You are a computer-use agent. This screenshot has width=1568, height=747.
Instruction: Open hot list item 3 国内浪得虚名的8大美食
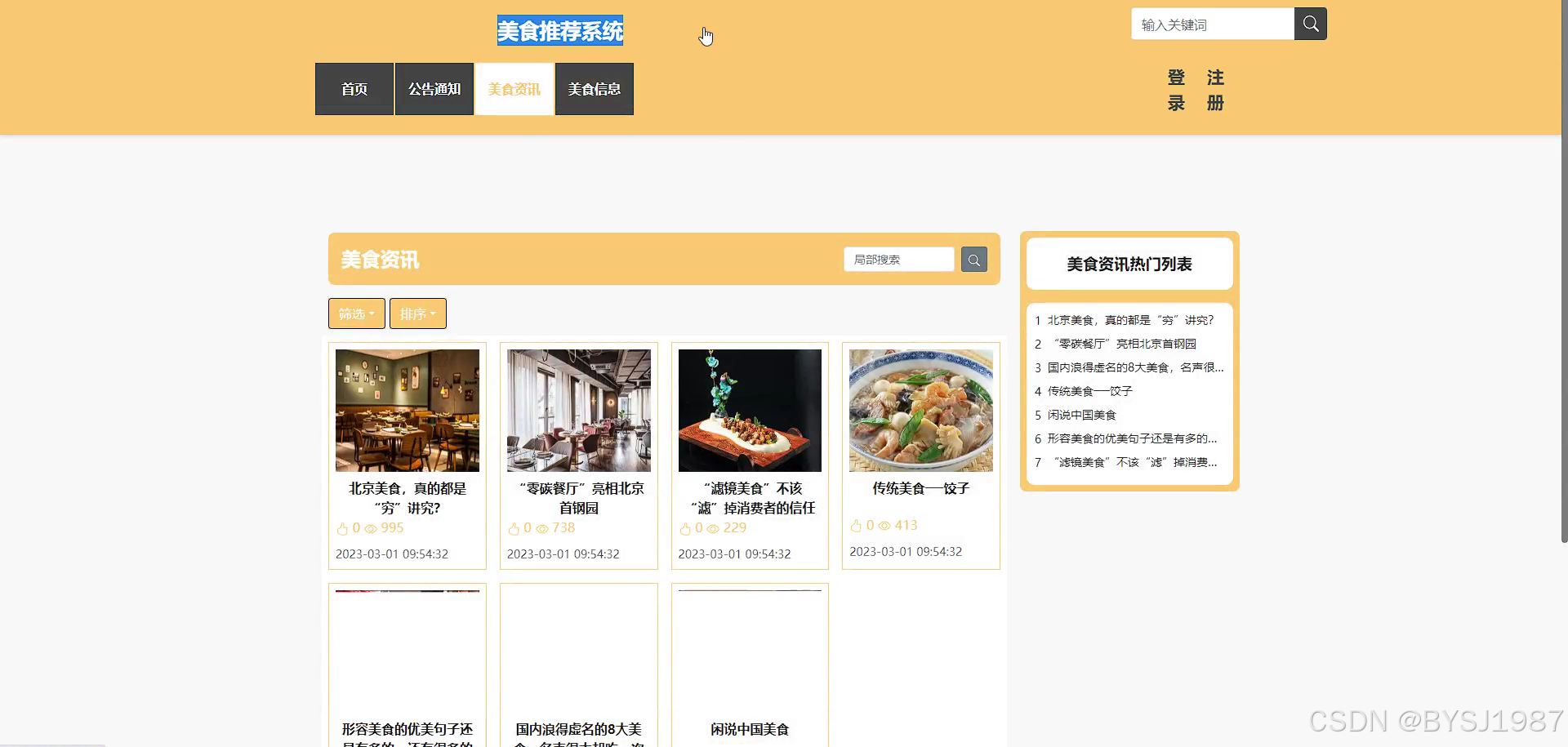1135,367
